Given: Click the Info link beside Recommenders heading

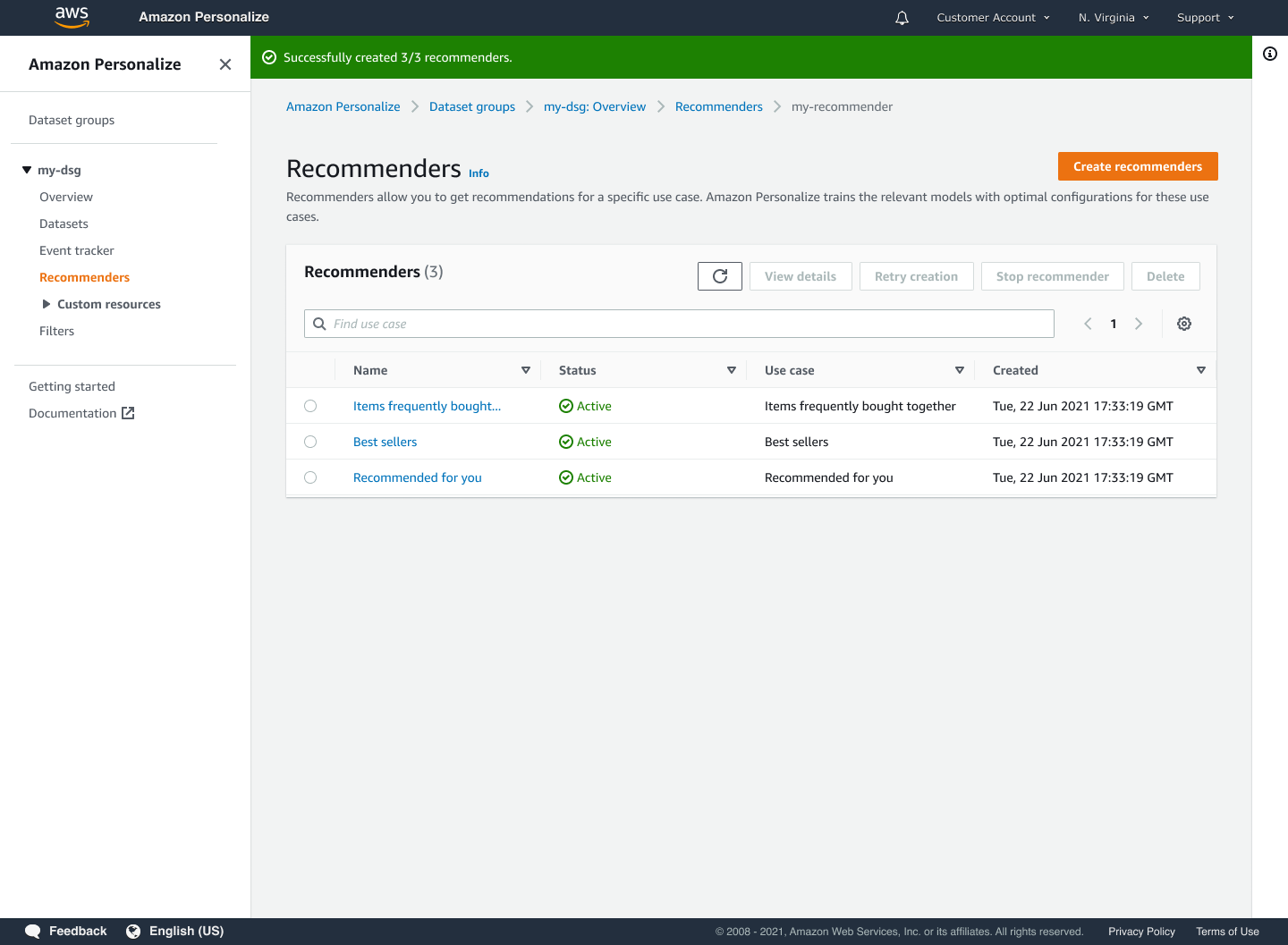Looking at the screenshot, I should pos(479,173).
